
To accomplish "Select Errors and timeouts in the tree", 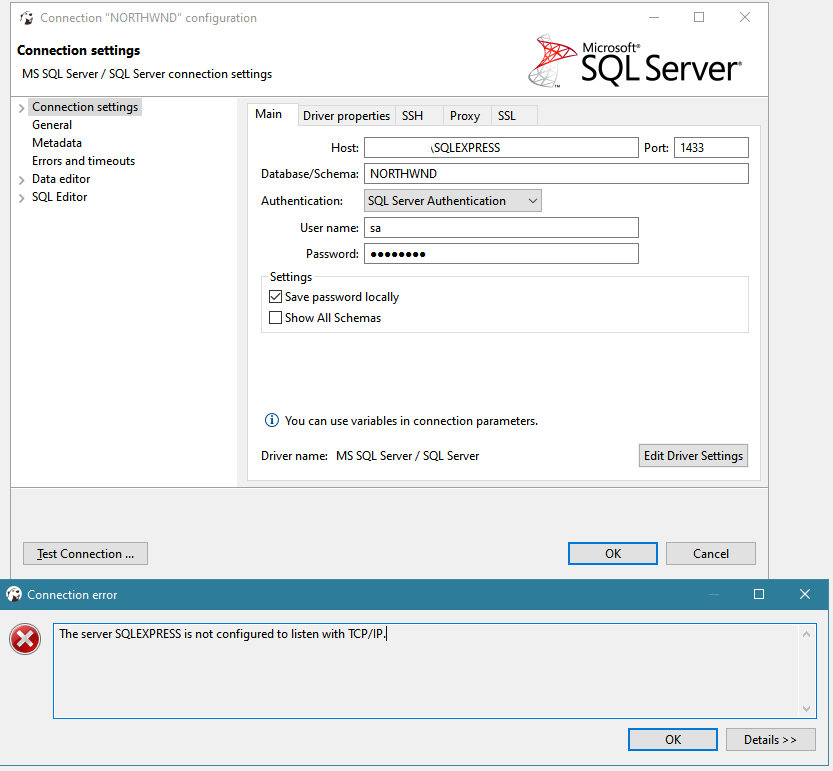I will point(83,161).
